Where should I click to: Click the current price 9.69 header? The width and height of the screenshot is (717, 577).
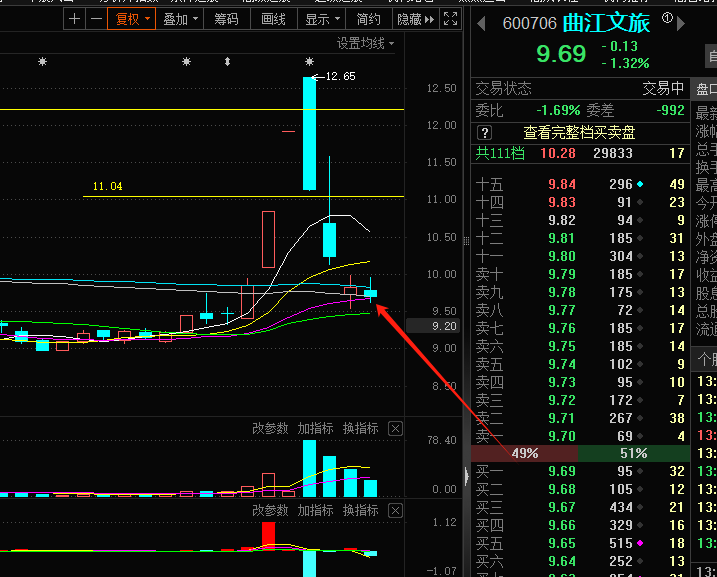pyautogui.click(x=561, y=54)
